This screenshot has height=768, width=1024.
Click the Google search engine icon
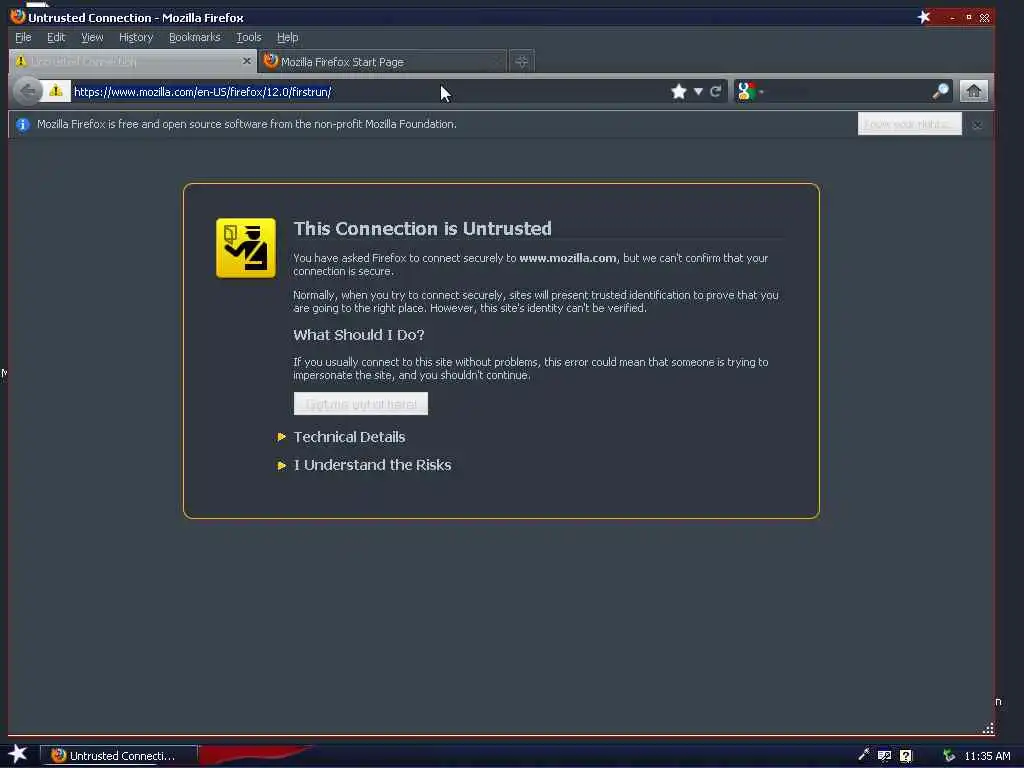coord(745,91)
